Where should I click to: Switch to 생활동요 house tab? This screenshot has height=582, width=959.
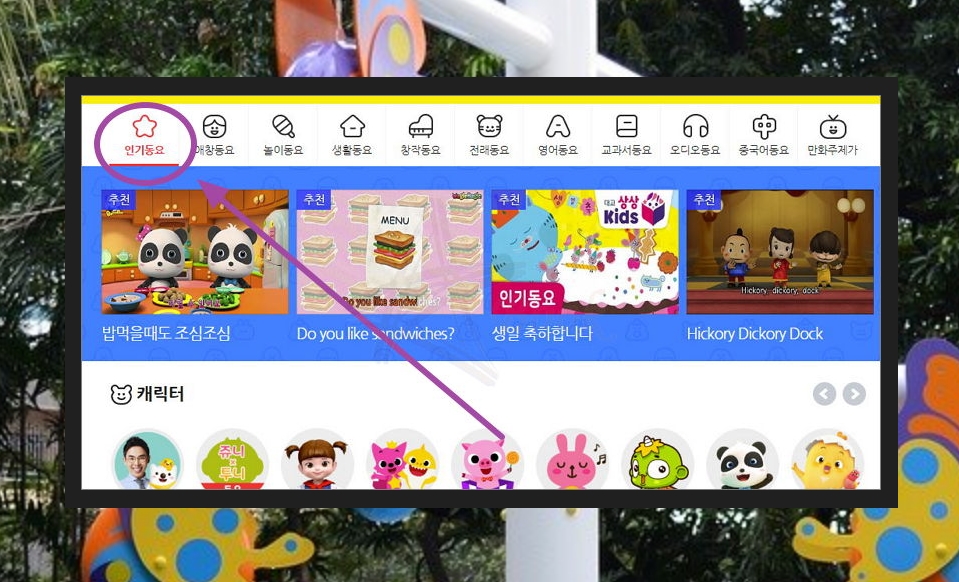click(x=352, y=136)
